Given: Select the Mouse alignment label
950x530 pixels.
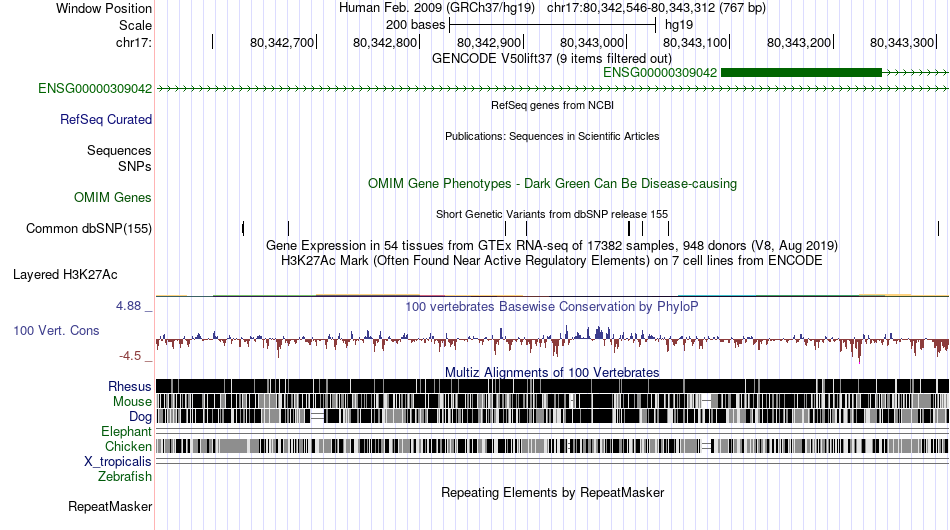Looking at the screenshot, I should [132, 402].
